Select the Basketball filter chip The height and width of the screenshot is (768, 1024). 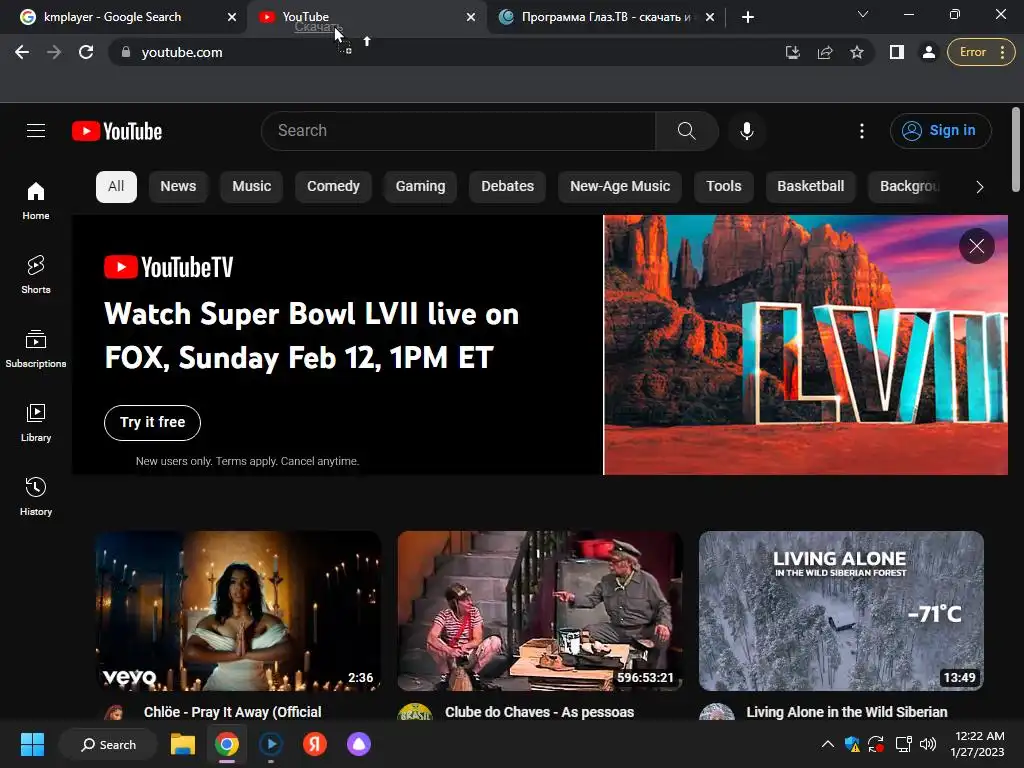pos(810,187)
